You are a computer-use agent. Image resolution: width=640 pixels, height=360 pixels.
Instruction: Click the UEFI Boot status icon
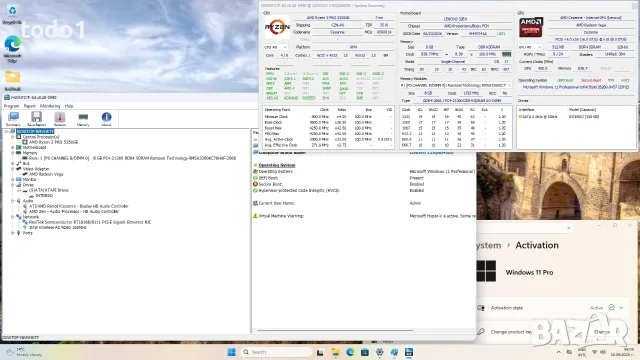tap(256, 178)
